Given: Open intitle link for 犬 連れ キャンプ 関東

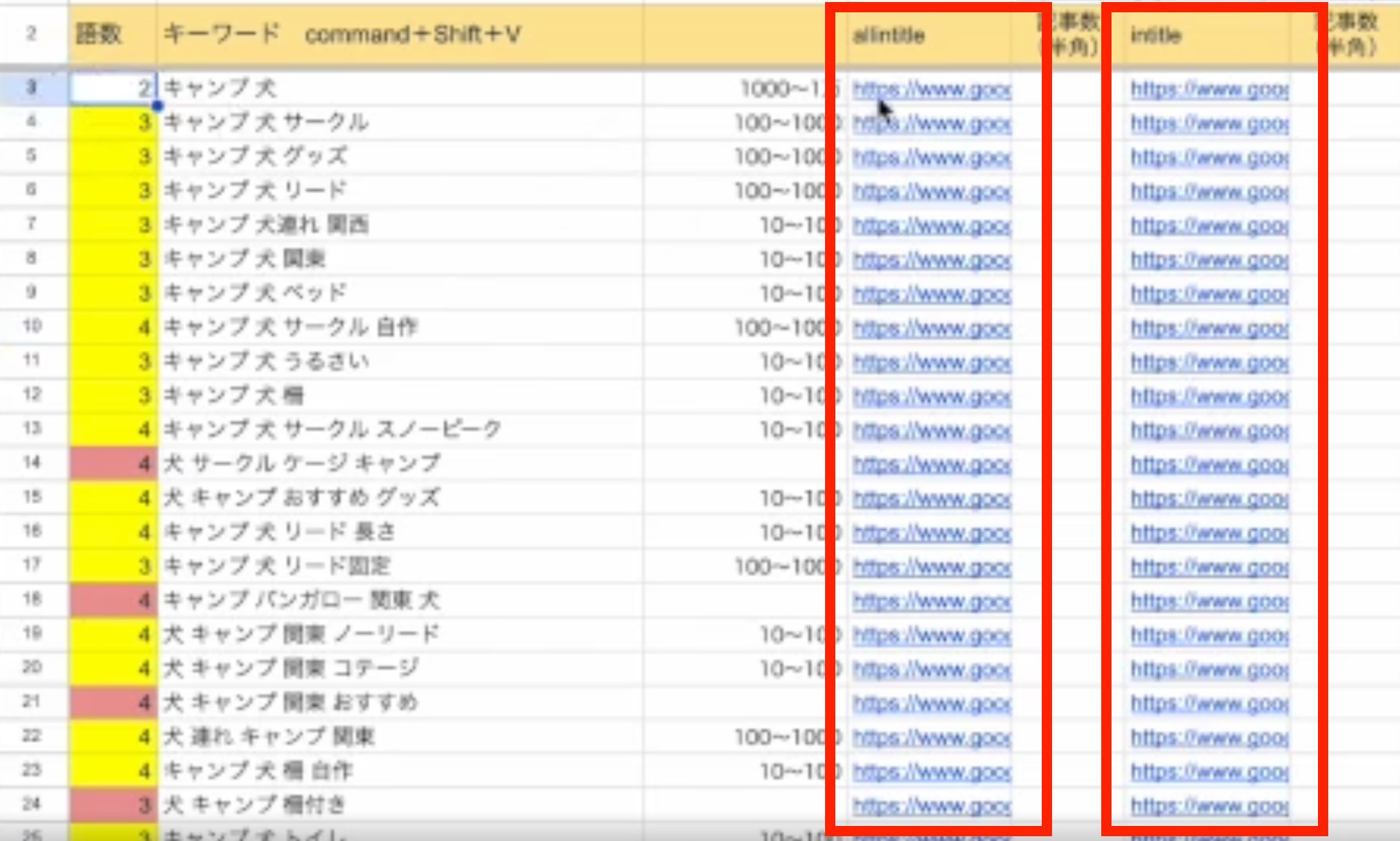Looking at the screenshot, I should 1209,738.
